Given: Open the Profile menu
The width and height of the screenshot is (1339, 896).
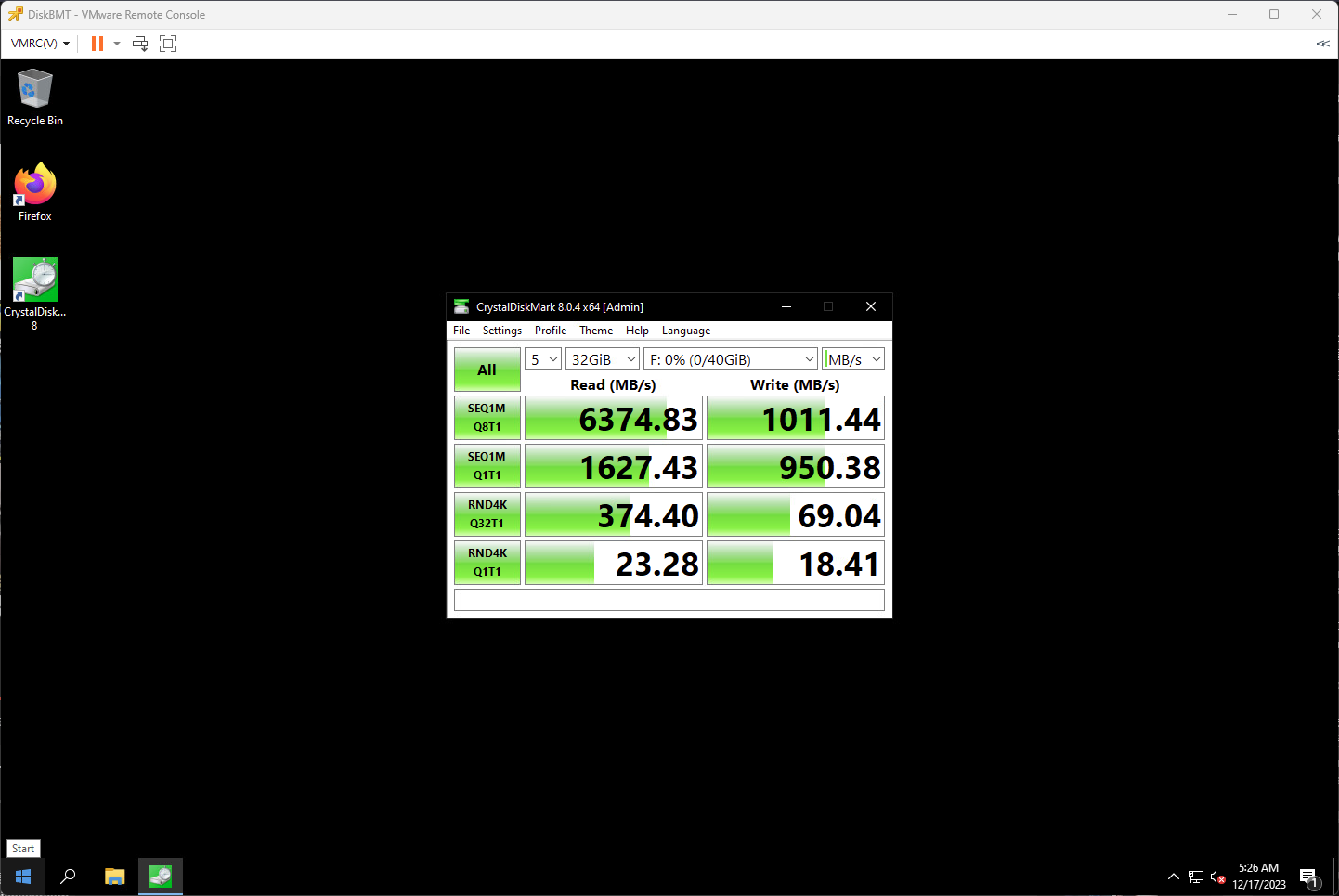Looking at the screenshot, I should tap(551, 331).
